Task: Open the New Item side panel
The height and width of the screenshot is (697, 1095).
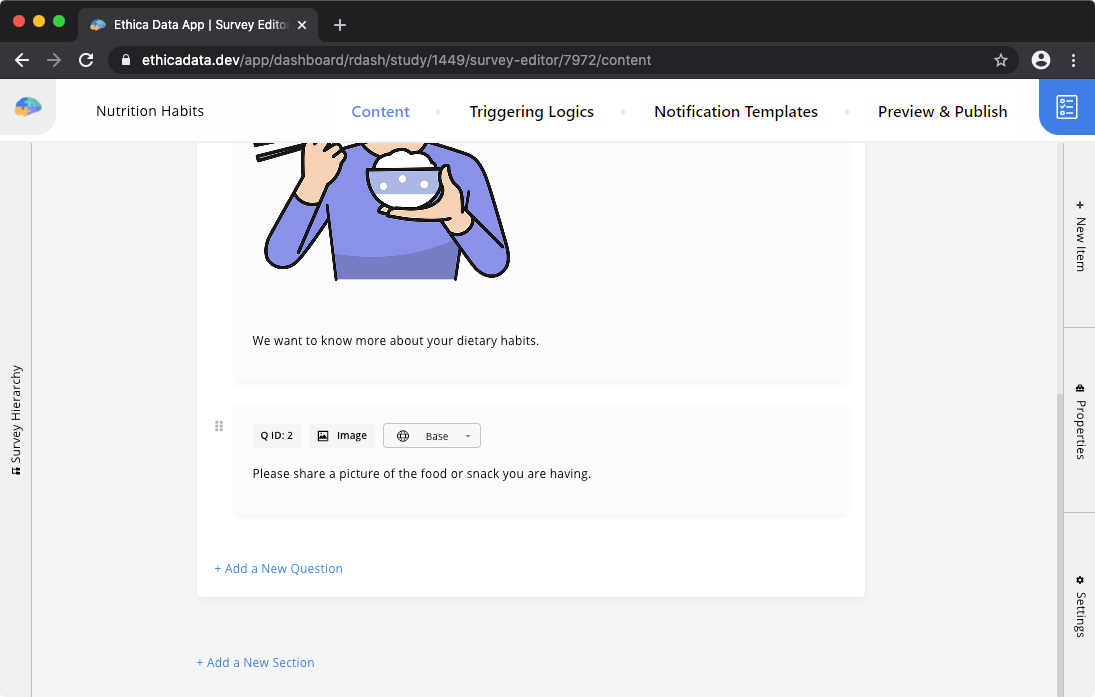Action: pyautogui.click(x=1080, y=235)
